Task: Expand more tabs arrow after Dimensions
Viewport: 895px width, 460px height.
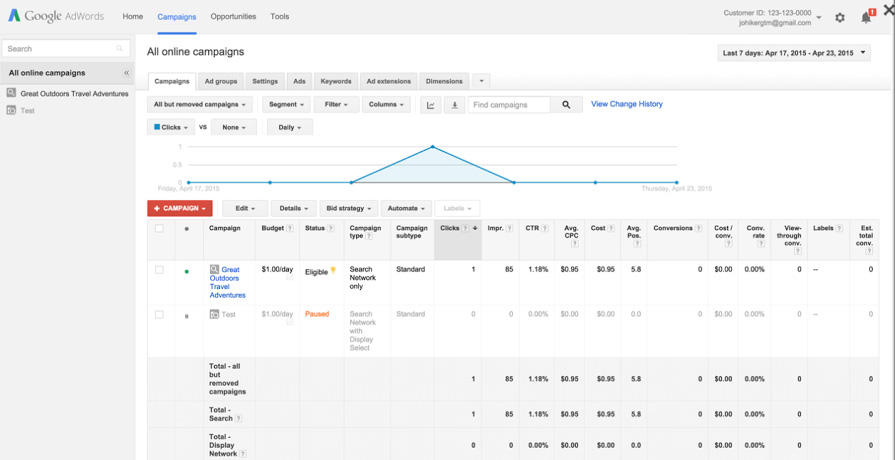Action: pyautogui.click(x=481, y=81)
